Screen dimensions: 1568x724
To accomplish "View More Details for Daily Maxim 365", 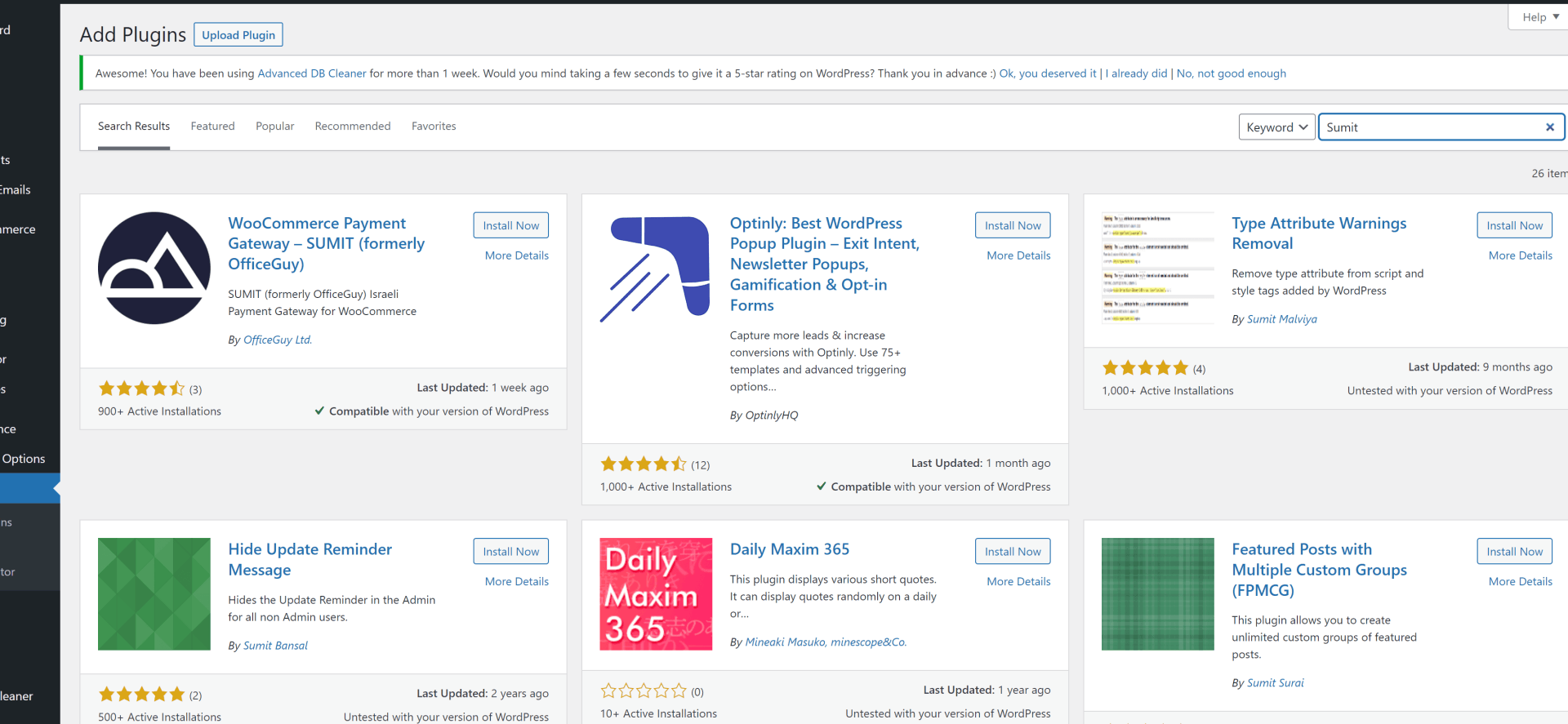I will point(1018,581).
